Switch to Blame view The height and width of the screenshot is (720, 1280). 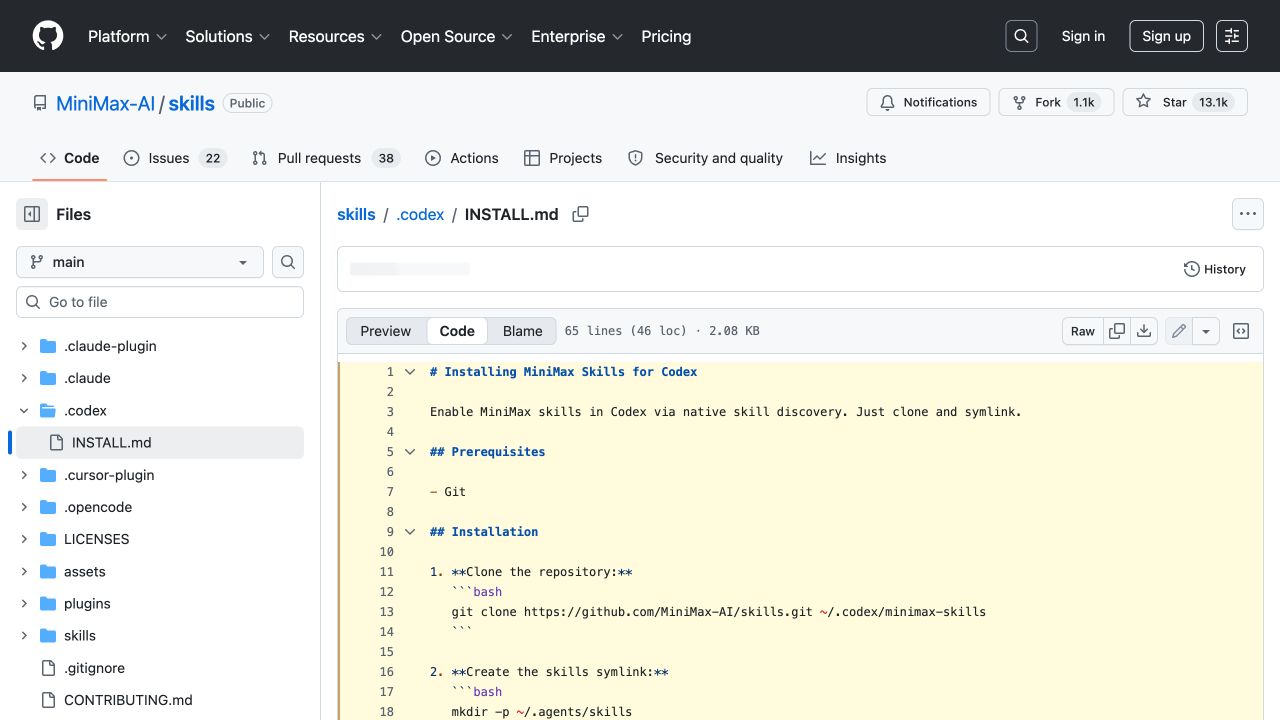coord(523,331)
